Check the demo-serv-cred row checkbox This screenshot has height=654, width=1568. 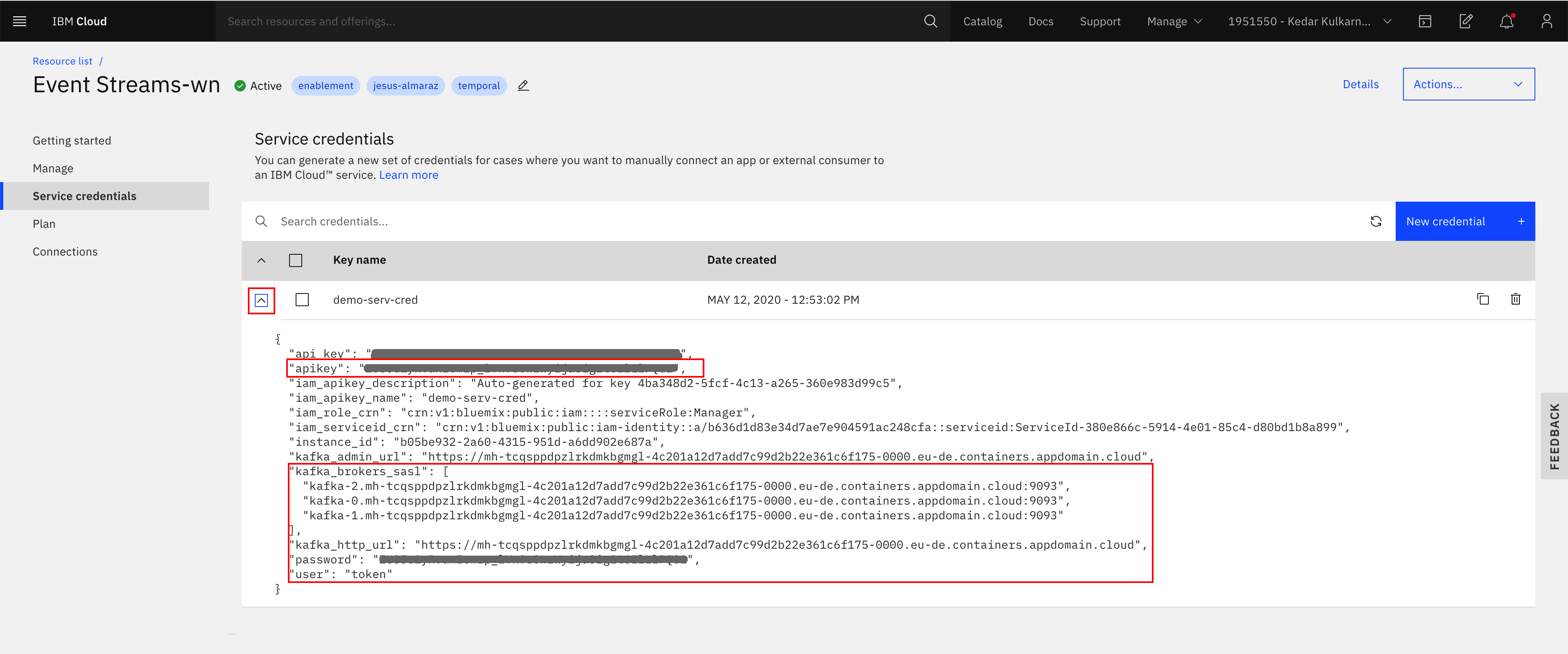302,300
